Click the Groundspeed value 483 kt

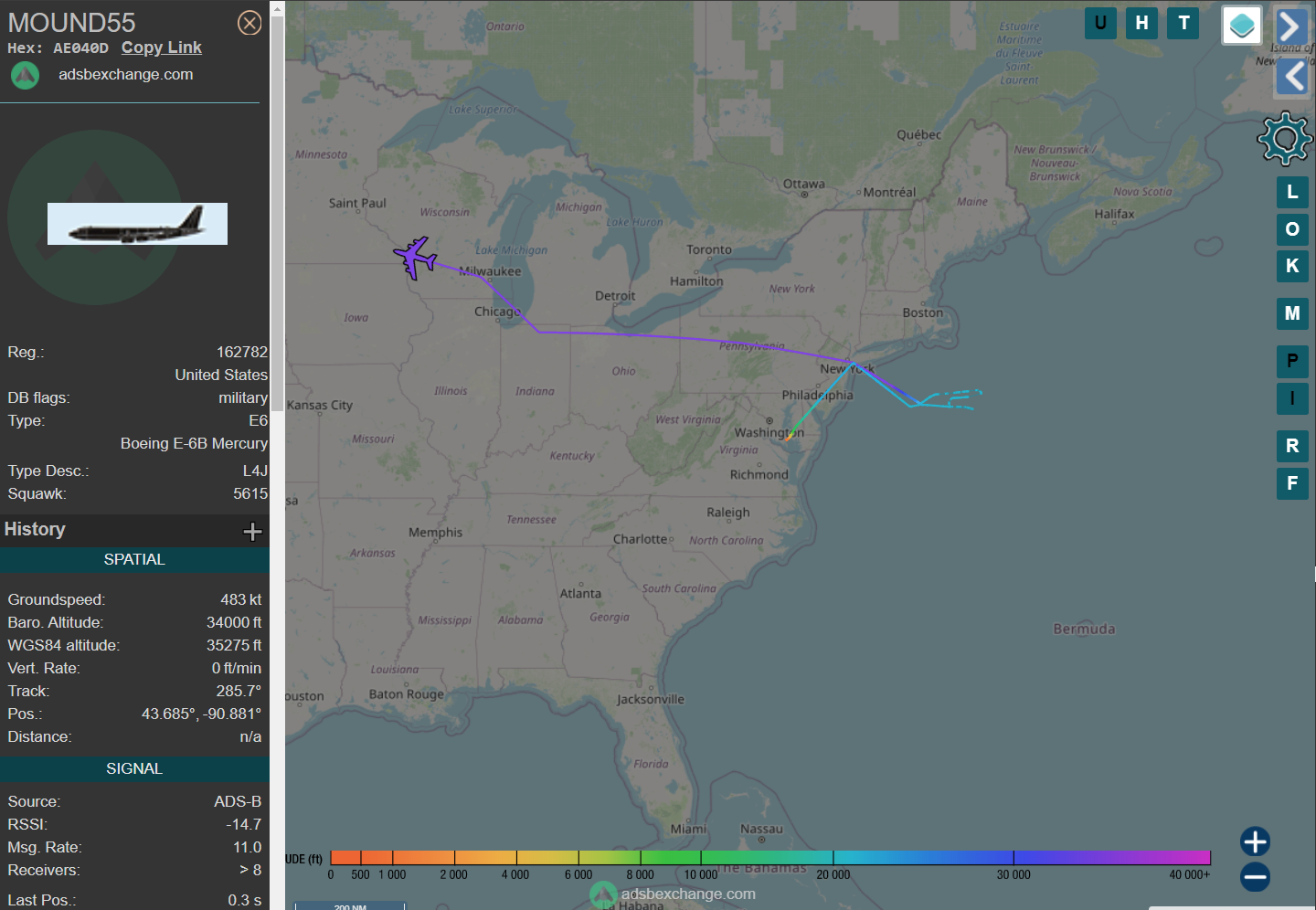click(x=241, y=599)
